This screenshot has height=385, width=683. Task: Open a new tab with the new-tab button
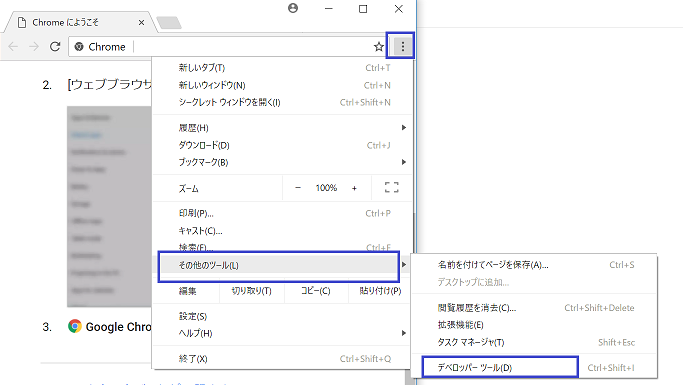169,23
